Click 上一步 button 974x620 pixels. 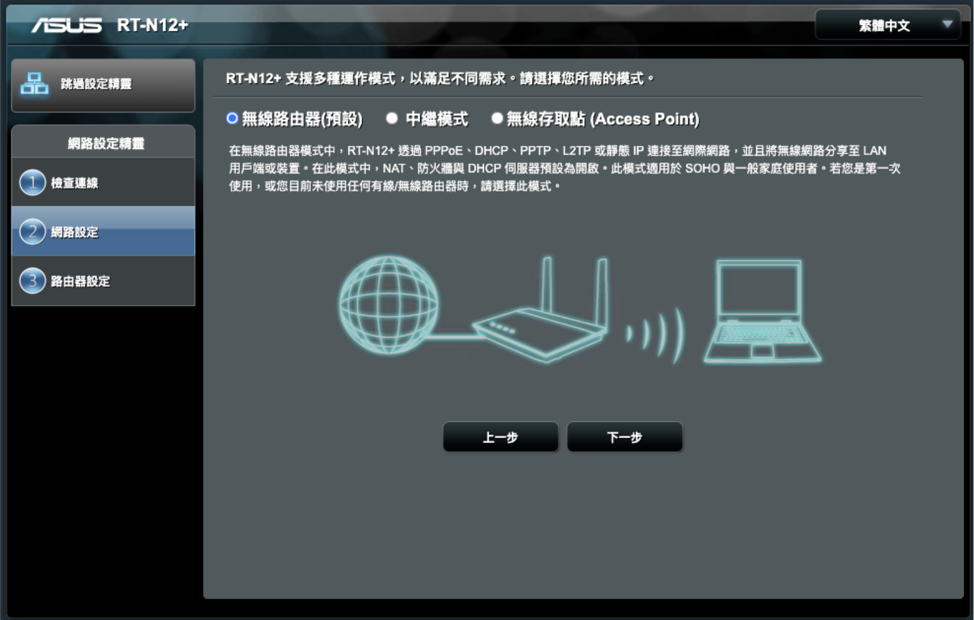(x=500, y=437)
